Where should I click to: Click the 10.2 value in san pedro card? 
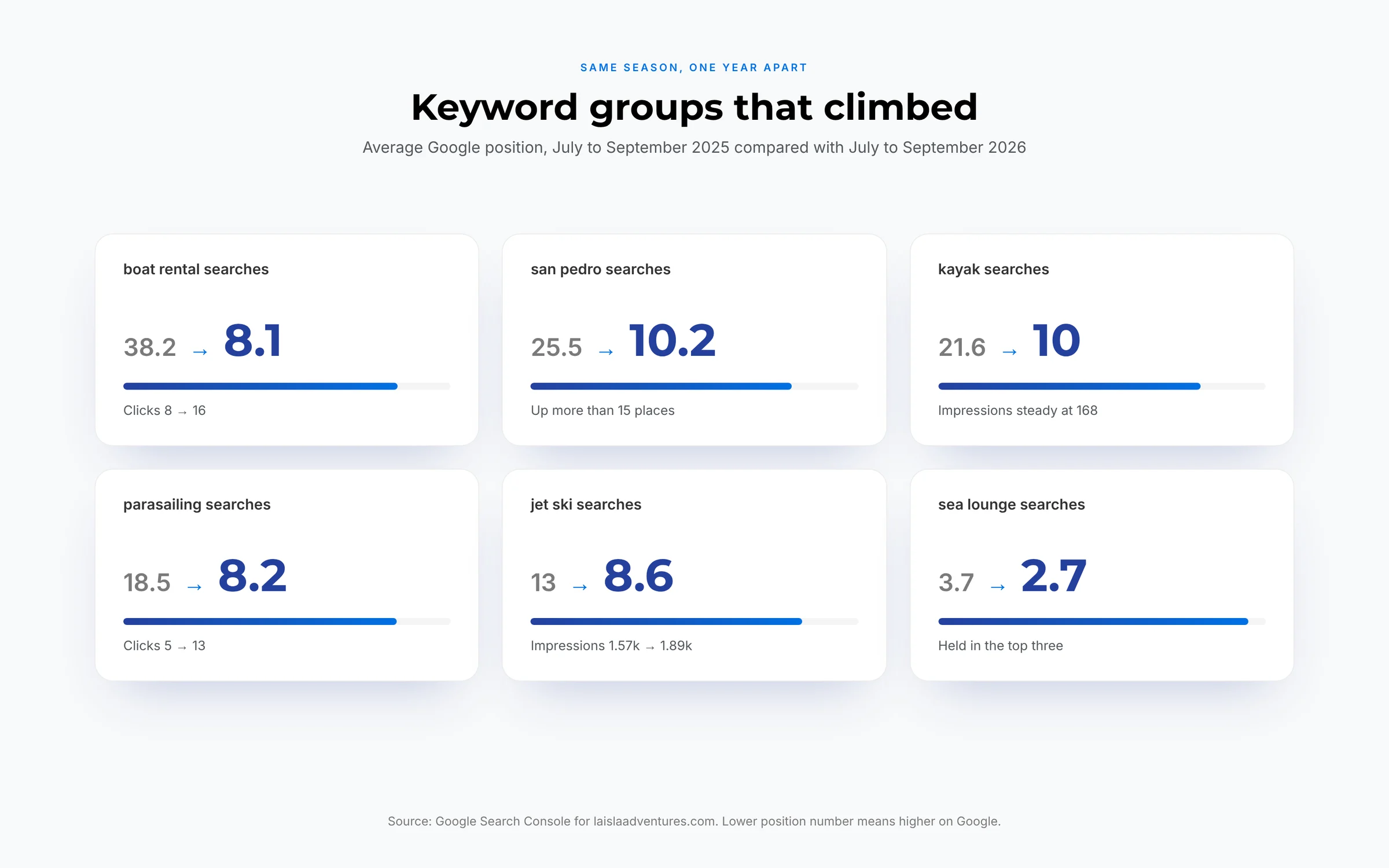point(673,341)
